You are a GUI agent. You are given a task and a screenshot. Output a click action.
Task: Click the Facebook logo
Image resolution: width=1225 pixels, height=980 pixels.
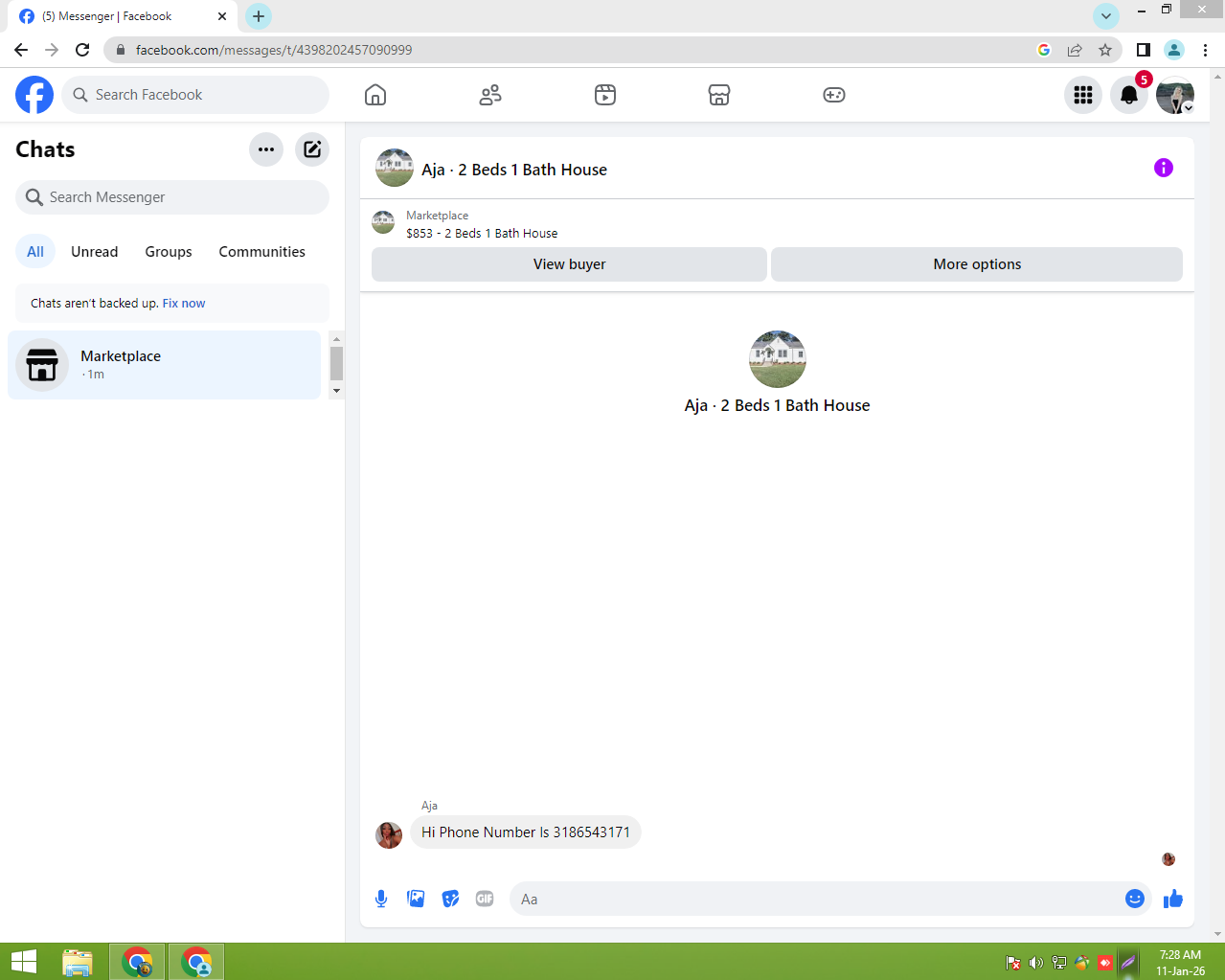tap(34, 95)
